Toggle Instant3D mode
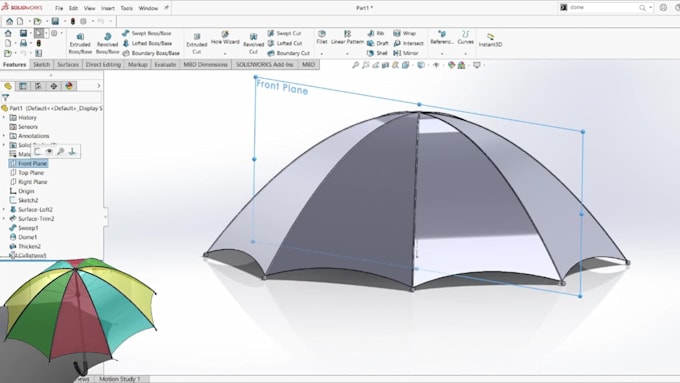680x383 pixels. click(490, 40)
